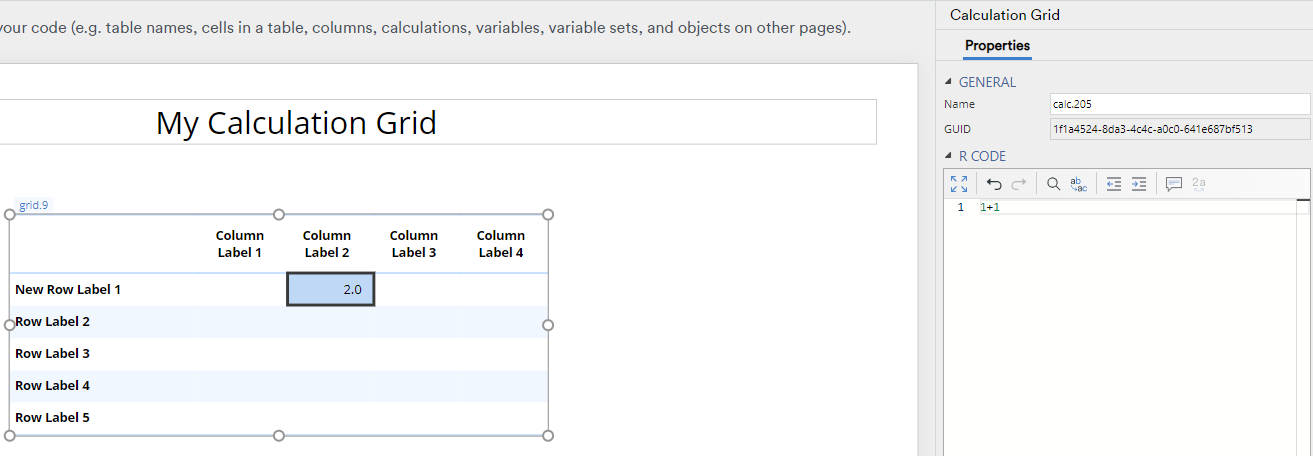
Task: Open find and replace in code editor
Action: tap(1078, 184)
